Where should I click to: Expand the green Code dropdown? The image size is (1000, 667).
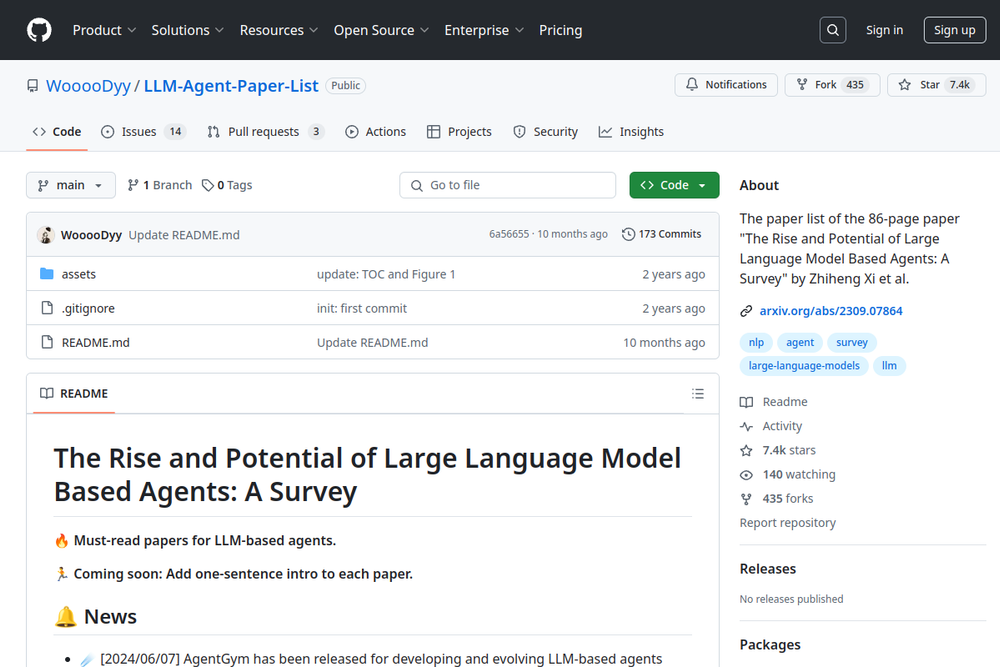coord(673,185)
